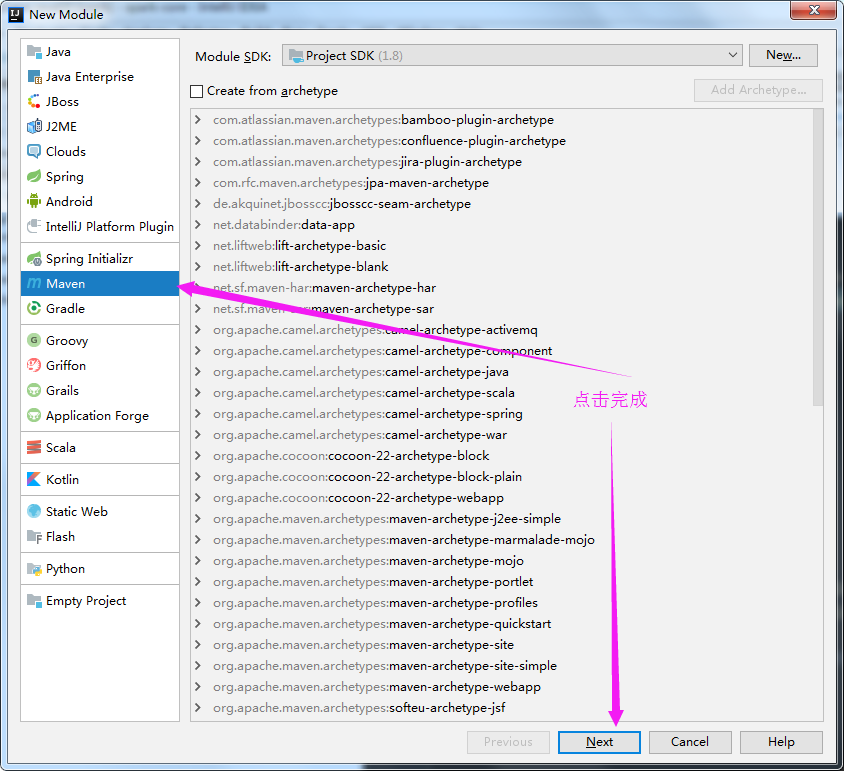Select maven-archetype-j2ee-simple row
Viewport: 844px width, 771px height.
click(x=501, y=518)
